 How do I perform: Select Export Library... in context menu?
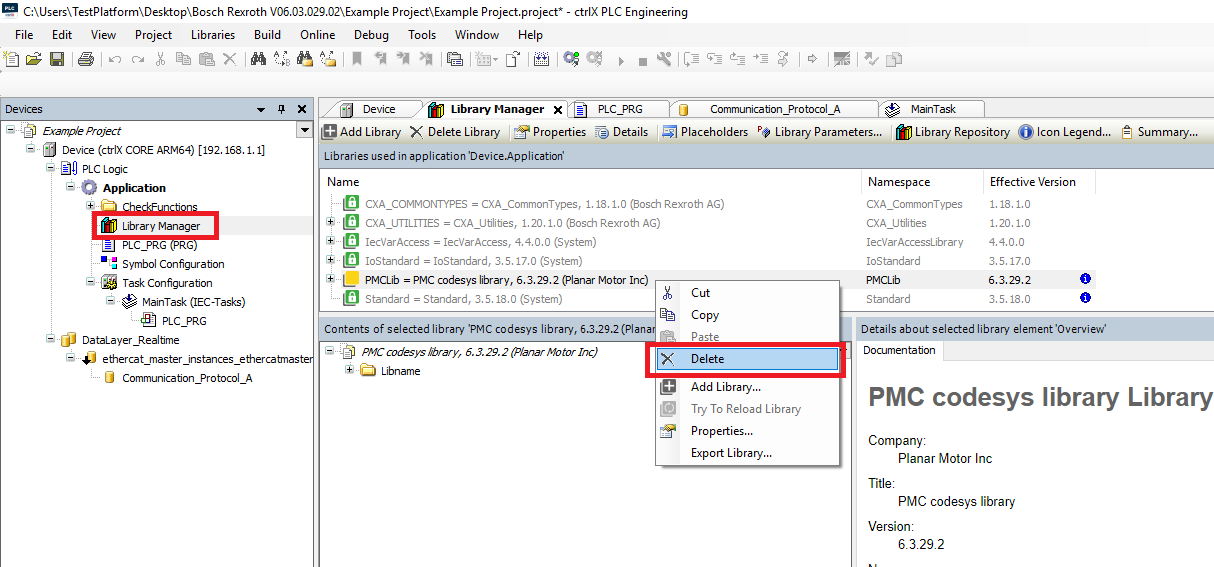tap(731, 453)
